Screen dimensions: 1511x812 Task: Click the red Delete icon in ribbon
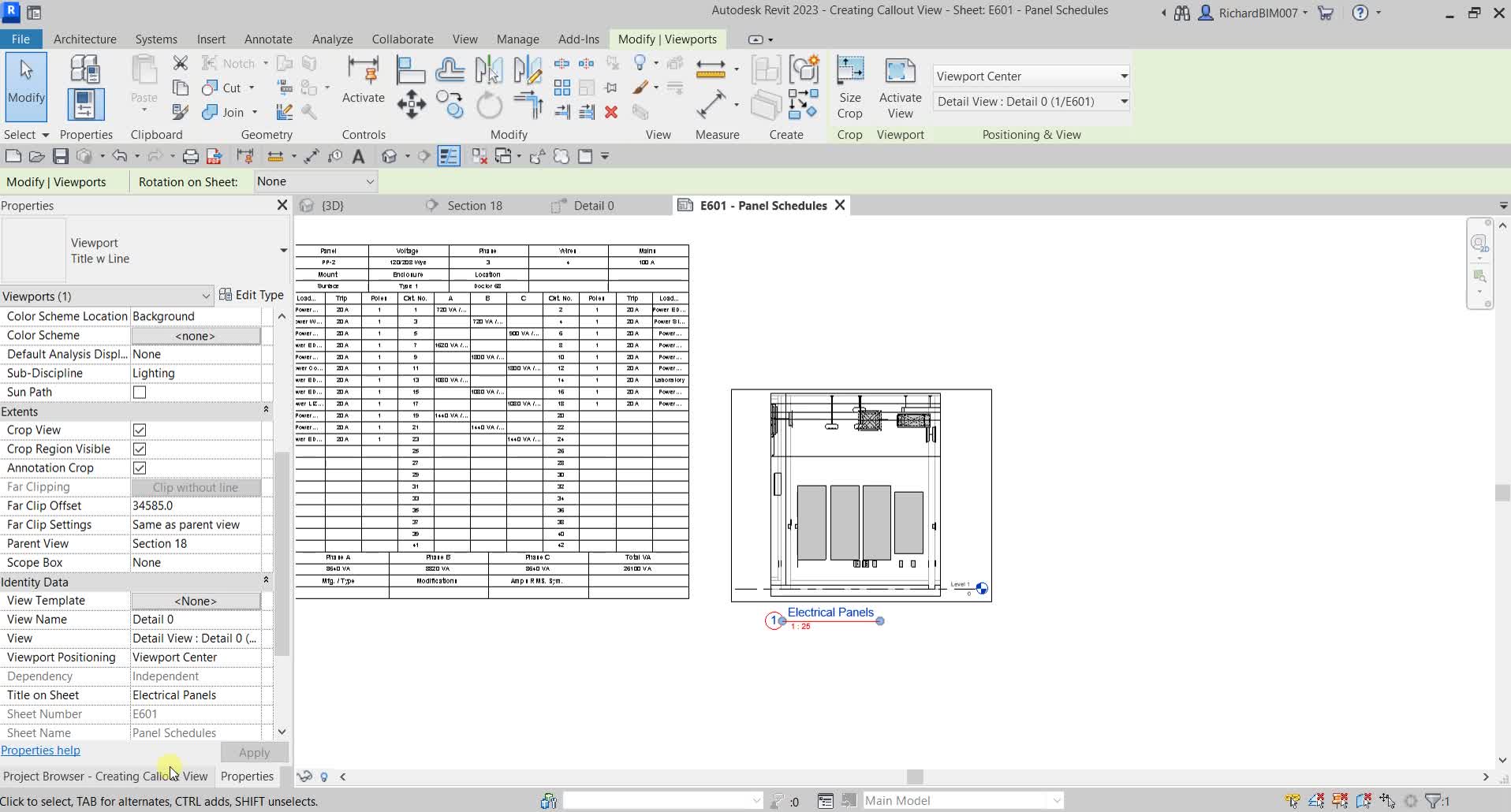click(x=611, y=113)
